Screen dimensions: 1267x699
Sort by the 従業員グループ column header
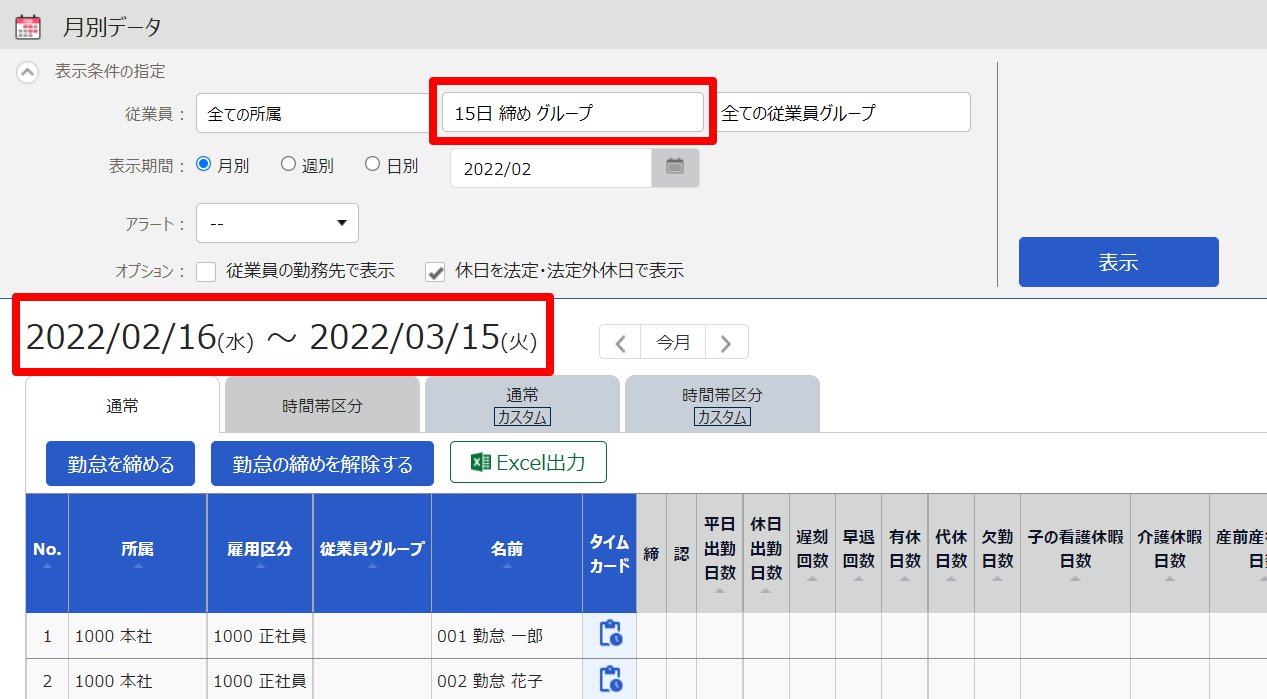click(372, 553)
